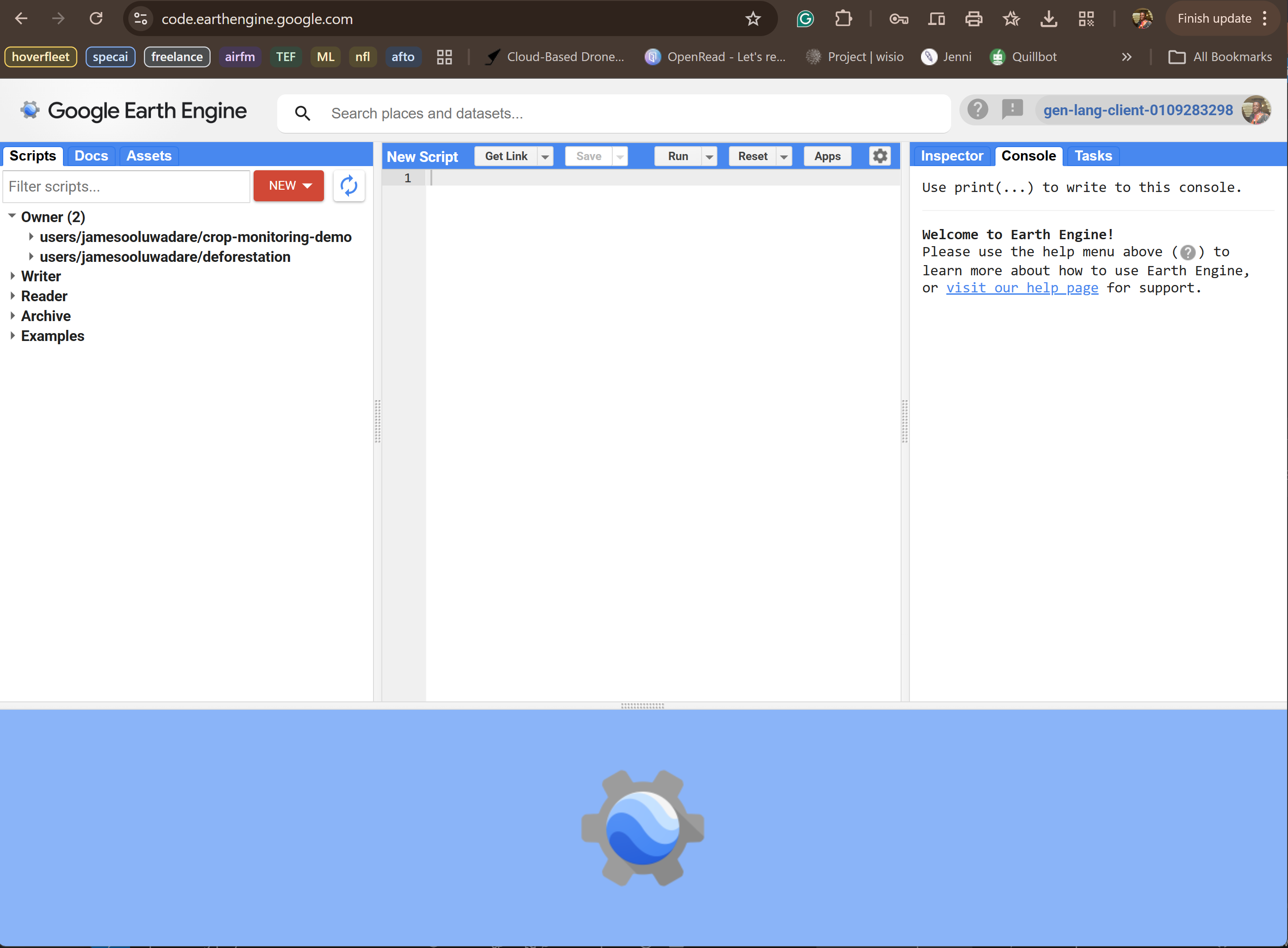Click the printer icon in browser toolbar
Viewport: 1288px width, 948px height.
pyautogui.click(x=973, y=19)
